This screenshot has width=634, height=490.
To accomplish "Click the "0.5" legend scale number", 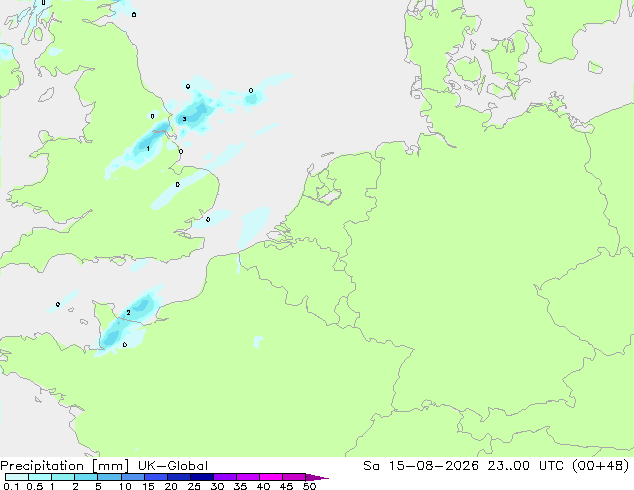I will pos(35,486).
